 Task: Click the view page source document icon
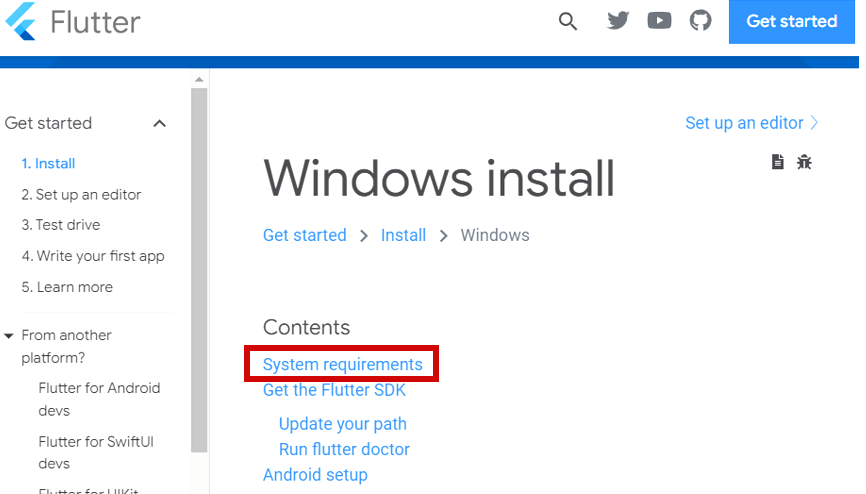(x=778, y=162)
